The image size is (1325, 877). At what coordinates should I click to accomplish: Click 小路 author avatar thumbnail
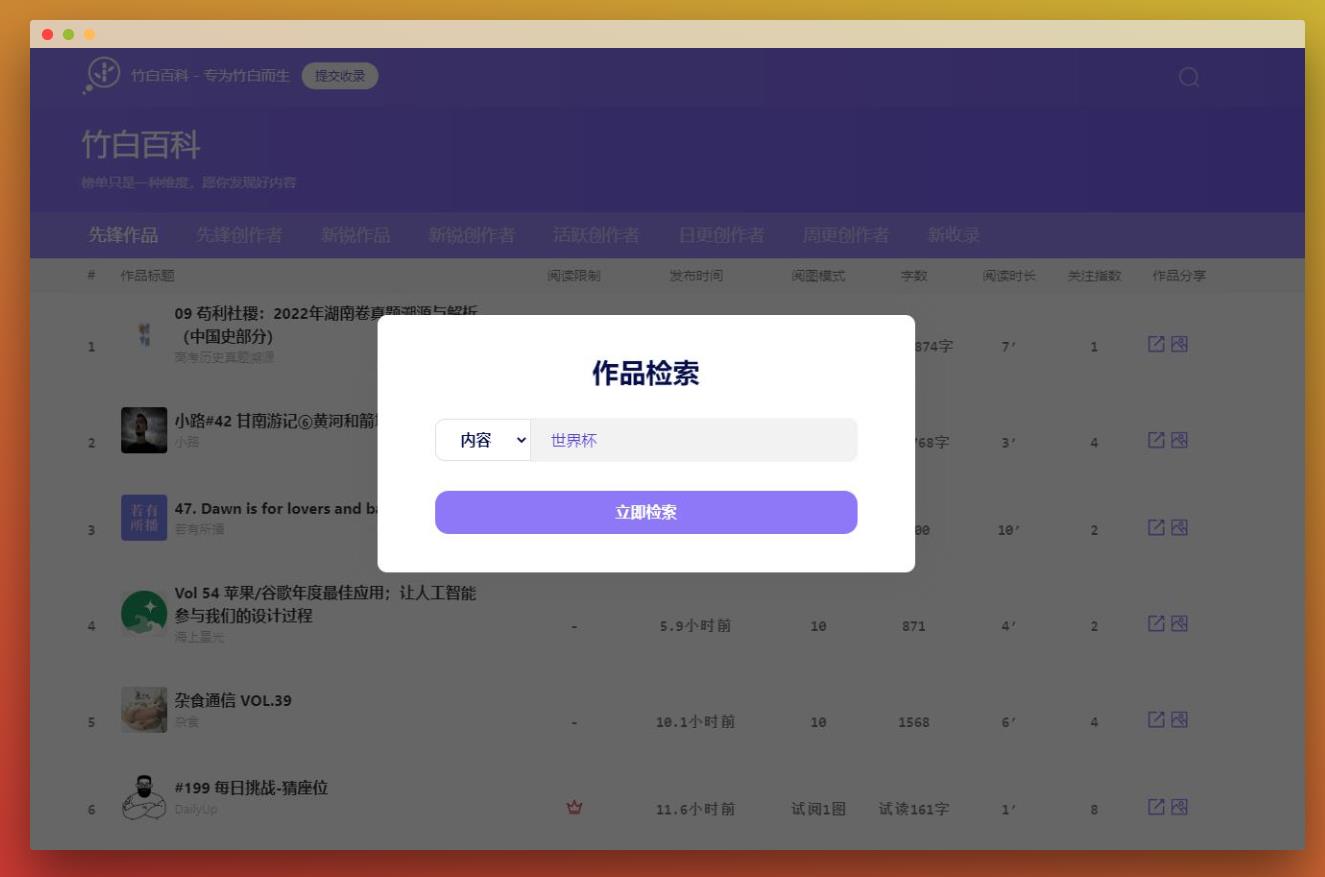(144, 430)
